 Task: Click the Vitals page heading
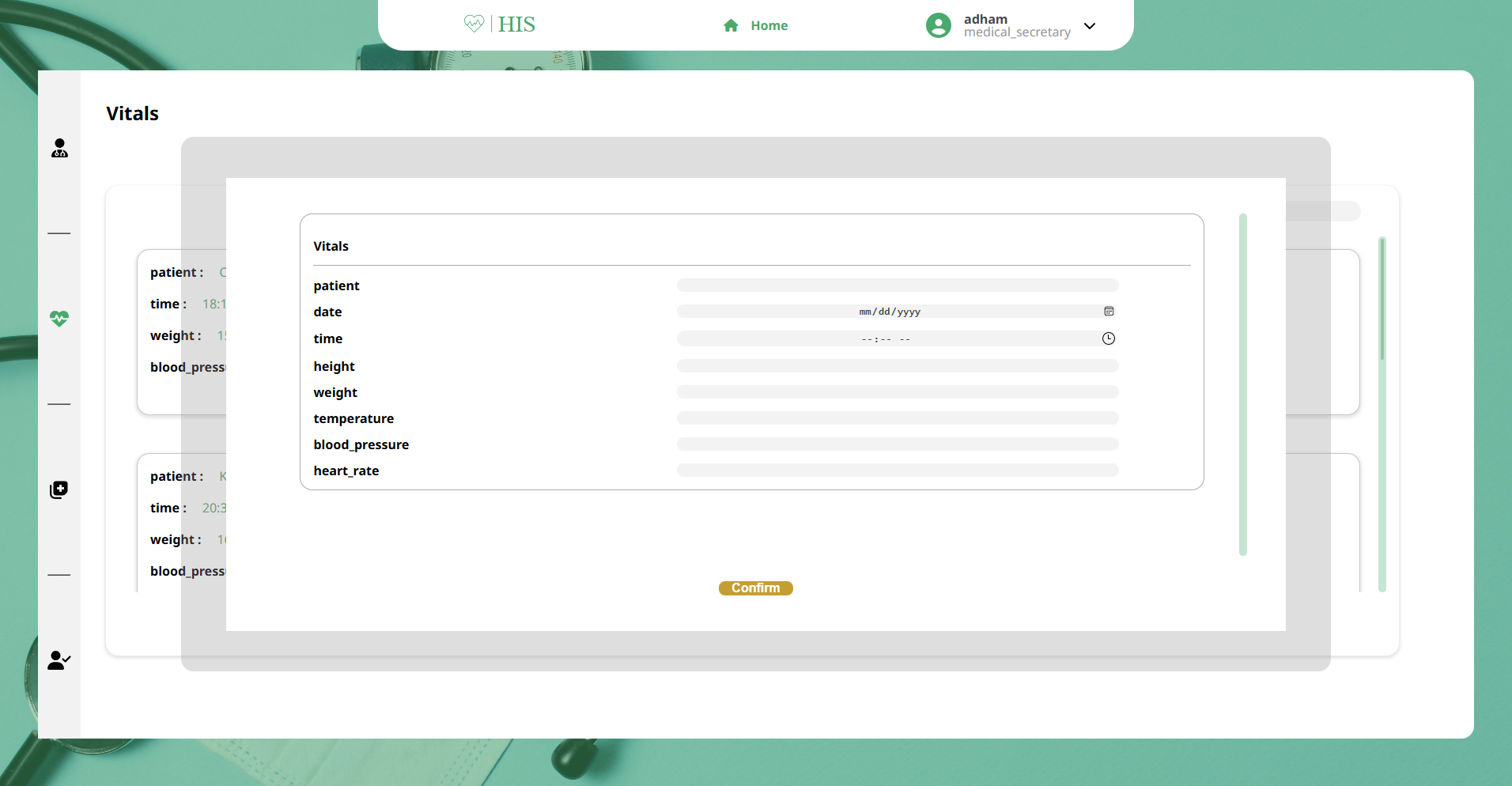pos(132,113)
